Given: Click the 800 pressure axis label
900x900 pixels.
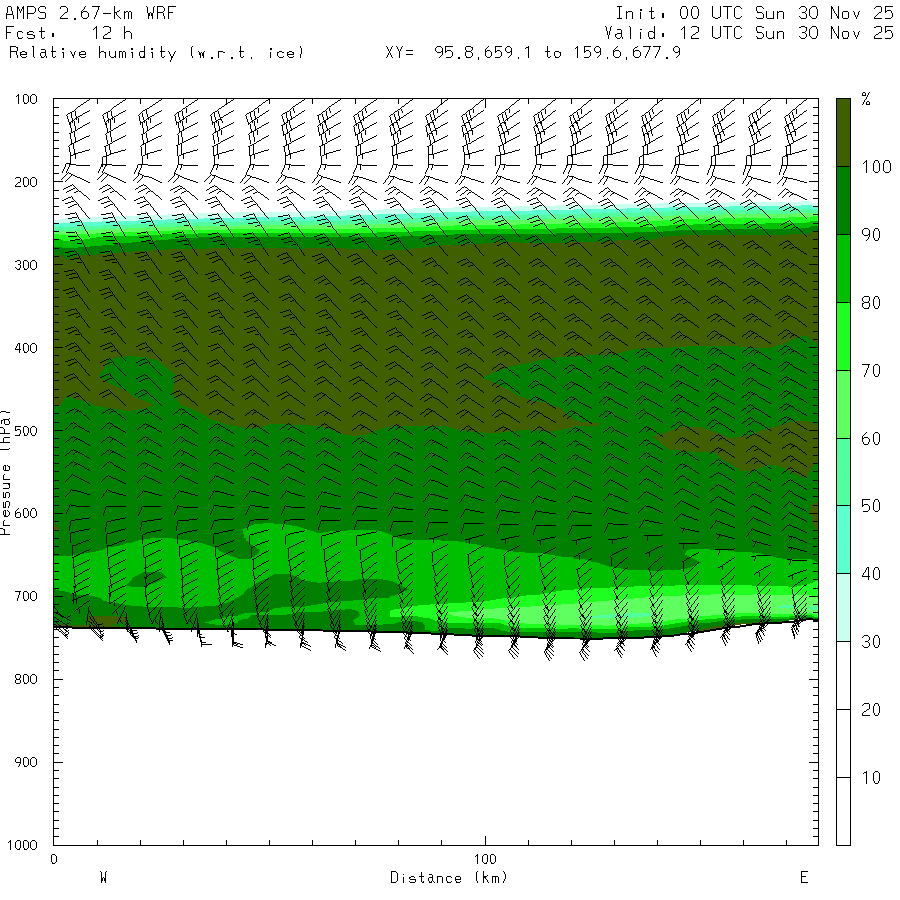Looking at the screenshot, I should pyautogui.click(x=26, y=679).
